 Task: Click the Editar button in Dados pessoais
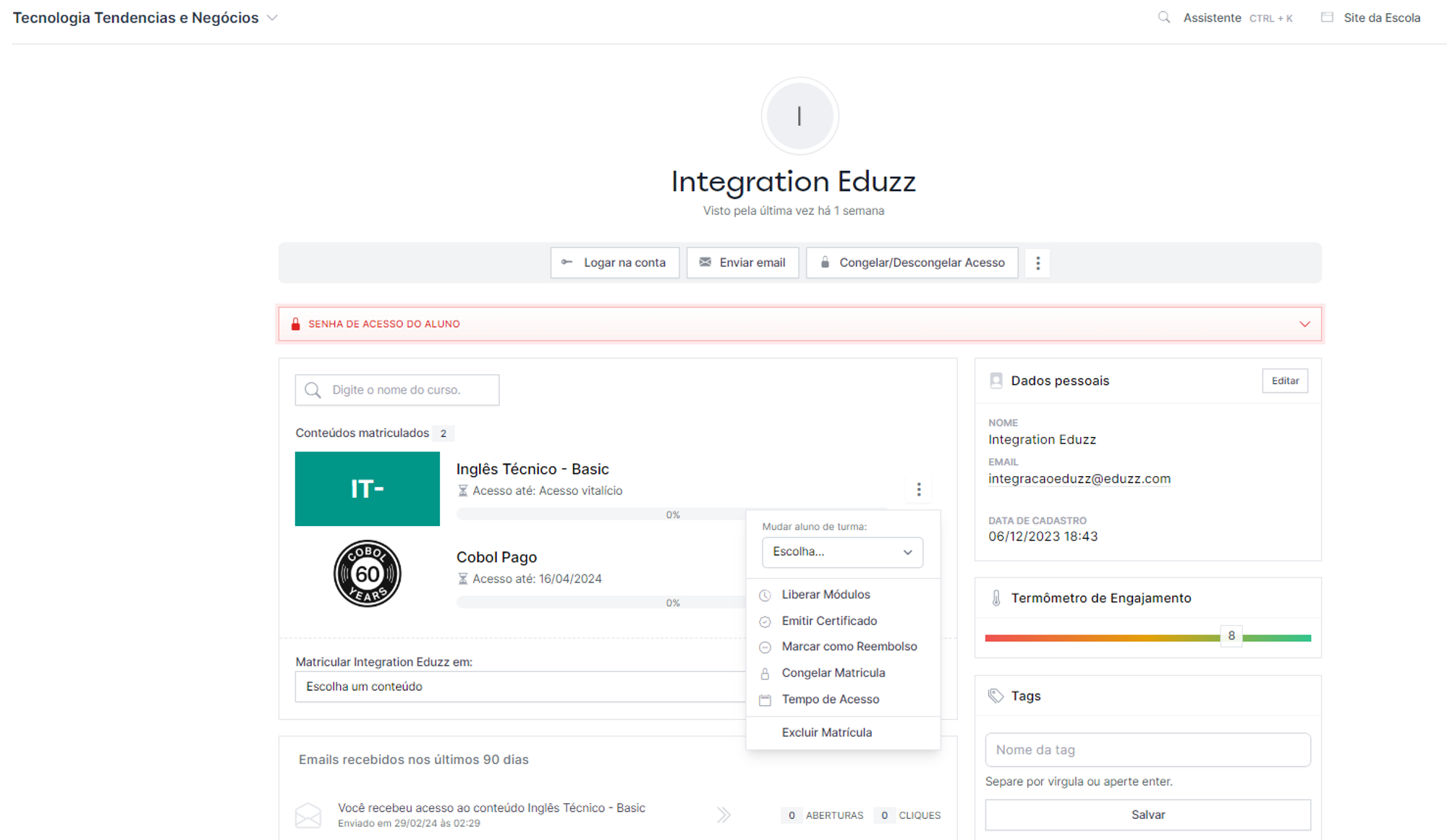(x=1285, y=381)
